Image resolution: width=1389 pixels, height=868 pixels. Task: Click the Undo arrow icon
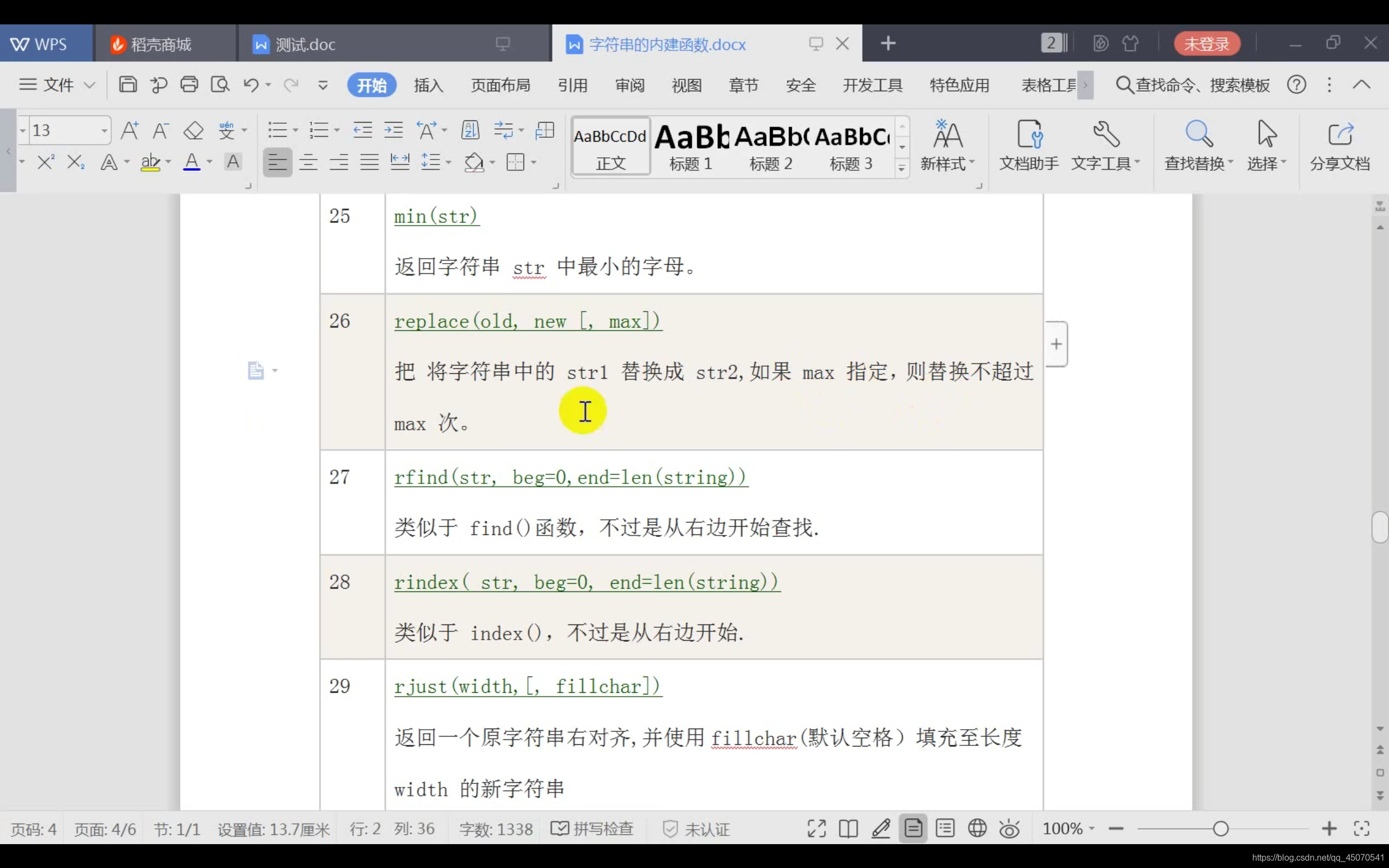tap(251, 85)
